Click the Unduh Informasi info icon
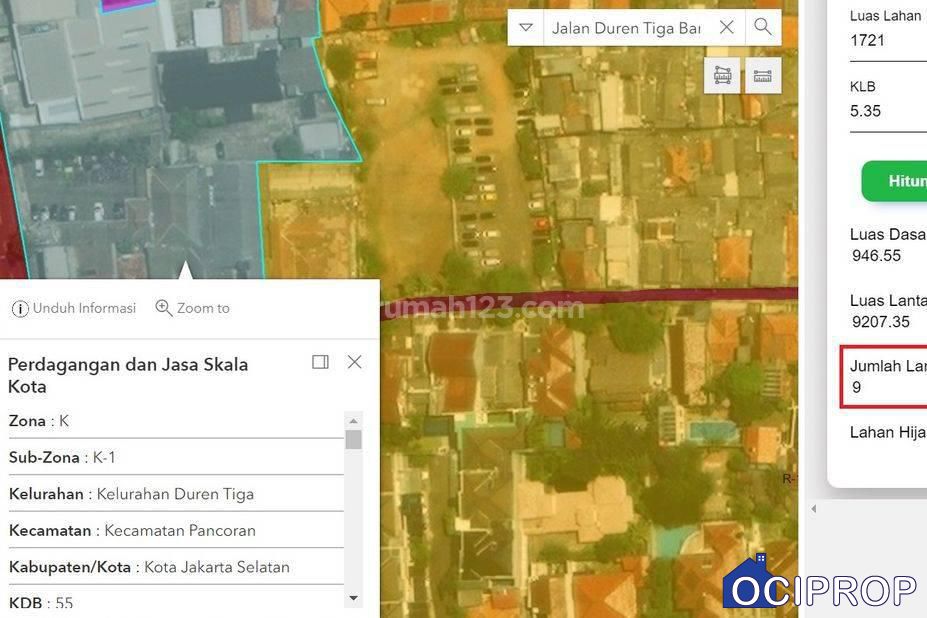 coord(20,308)
